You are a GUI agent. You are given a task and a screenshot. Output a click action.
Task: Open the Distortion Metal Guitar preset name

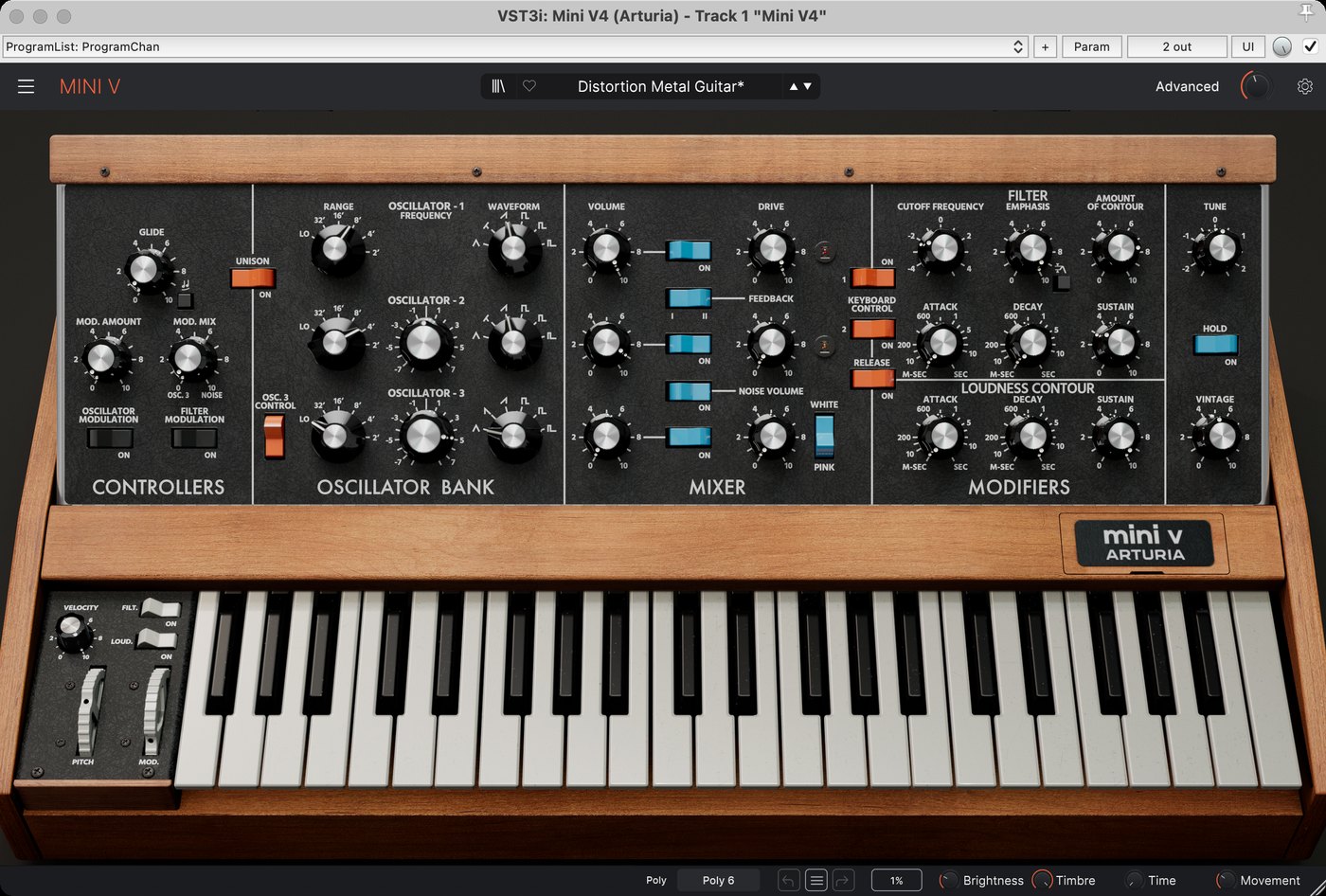(x=661, y=86)
